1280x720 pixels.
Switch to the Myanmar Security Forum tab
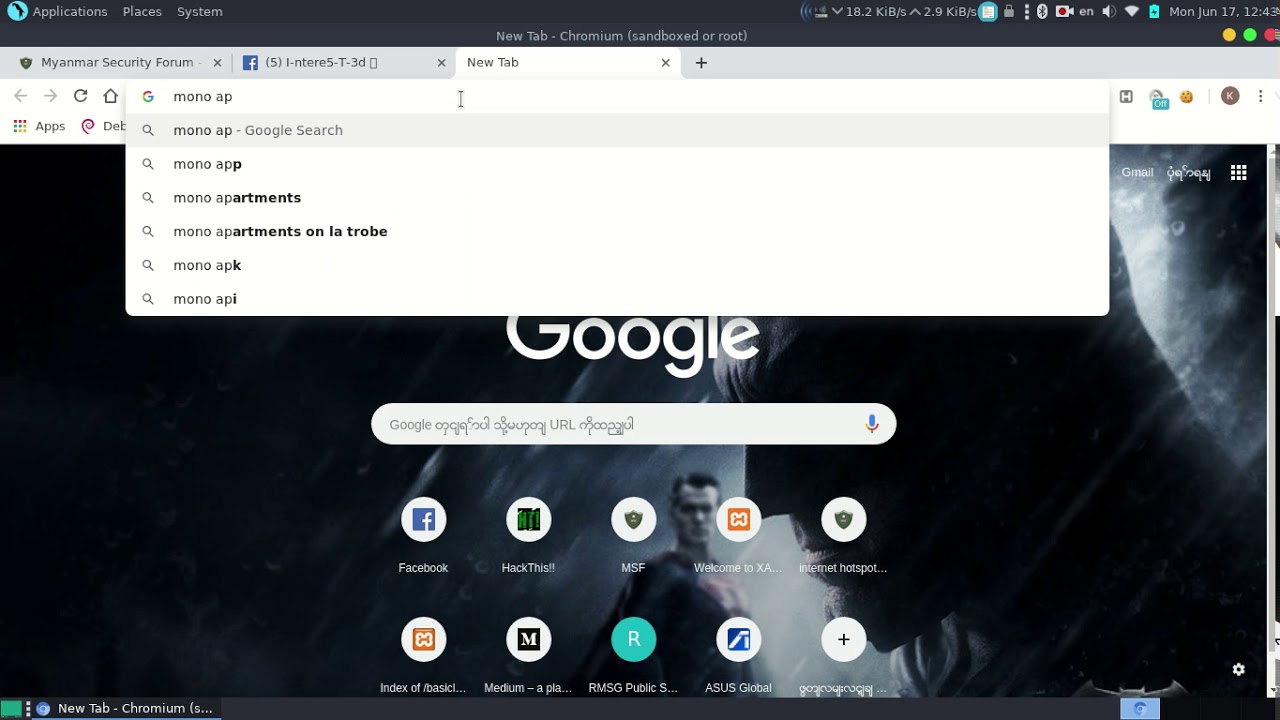[118, 62]
